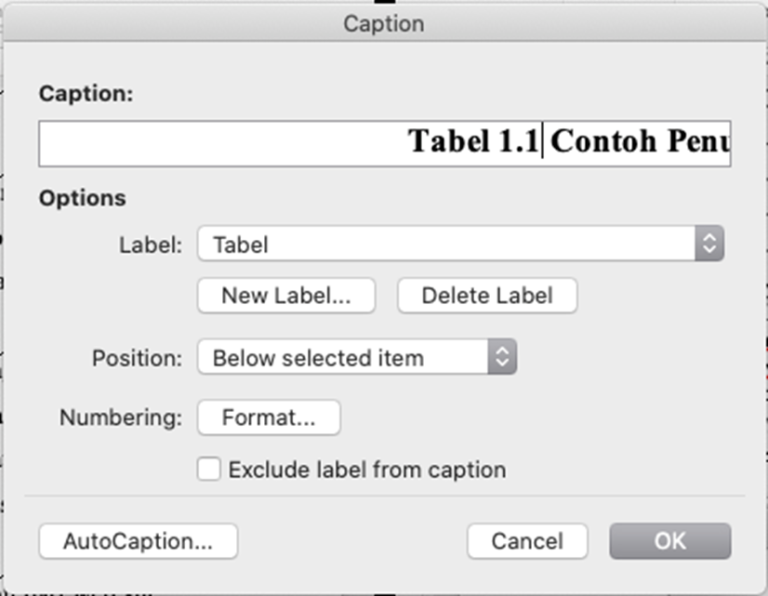The width and height of the screenshot is (768, 596).
Task: Open the Below selected item dropdown
Action: point(342,357)
